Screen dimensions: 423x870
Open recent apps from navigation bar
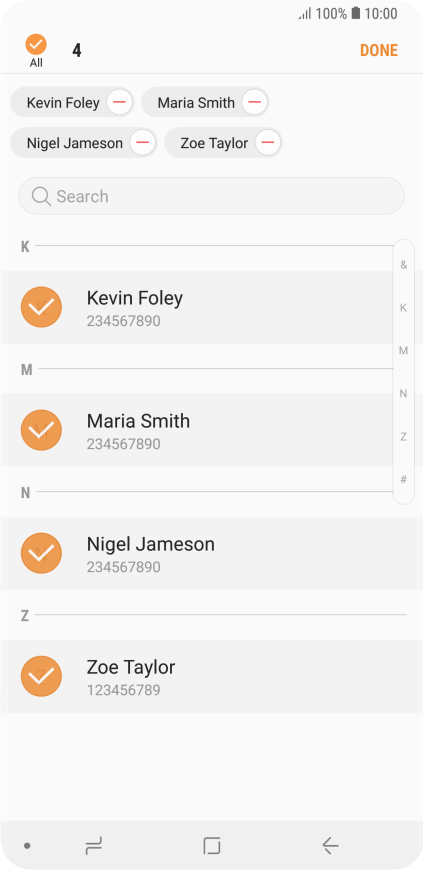coord(94,846)
